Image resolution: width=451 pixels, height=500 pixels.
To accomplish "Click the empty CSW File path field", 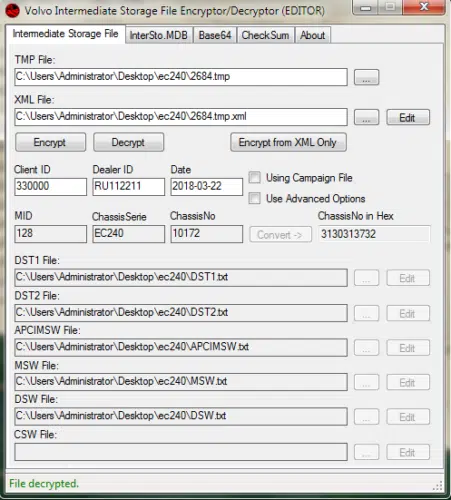I will click(181, 452).
